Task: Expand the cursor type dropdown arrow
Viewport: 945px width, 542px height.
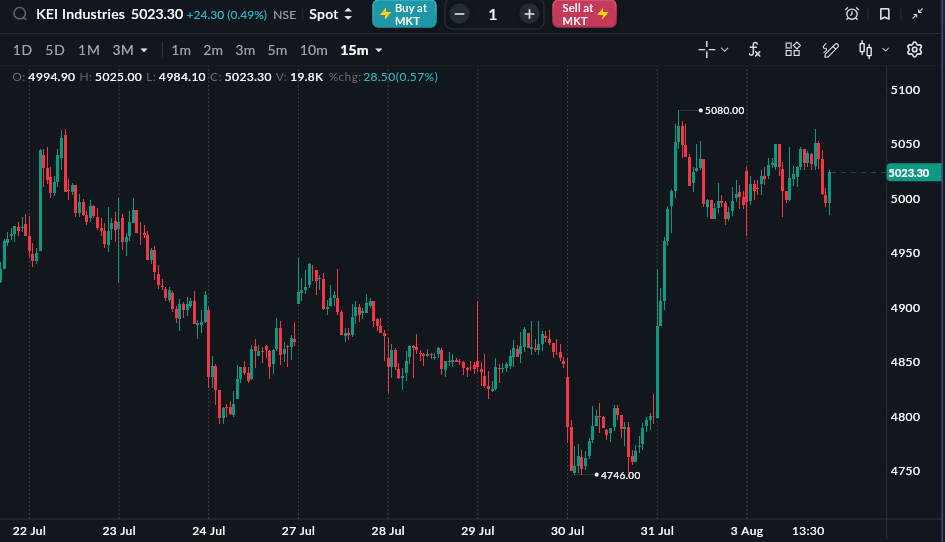Action: (x=724, y=50)
